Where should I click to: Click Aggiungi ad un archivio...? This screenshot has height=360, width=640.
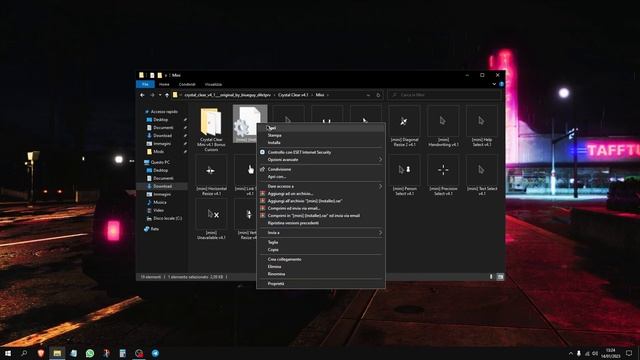pyautogui.click(x=320, y=193)
